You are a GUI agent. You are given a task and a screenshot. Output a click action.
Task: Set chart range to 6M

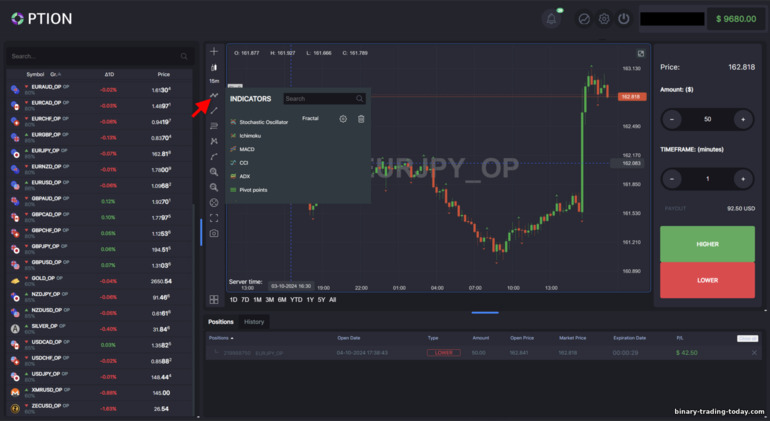282,300
